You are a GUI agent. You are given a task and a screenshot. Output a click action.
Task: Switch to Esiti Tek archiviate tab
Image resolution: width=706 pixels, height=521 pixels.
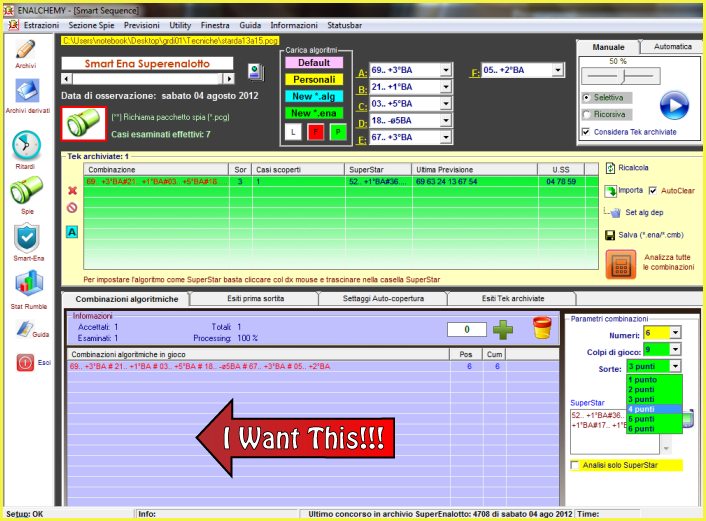[513, 299]
